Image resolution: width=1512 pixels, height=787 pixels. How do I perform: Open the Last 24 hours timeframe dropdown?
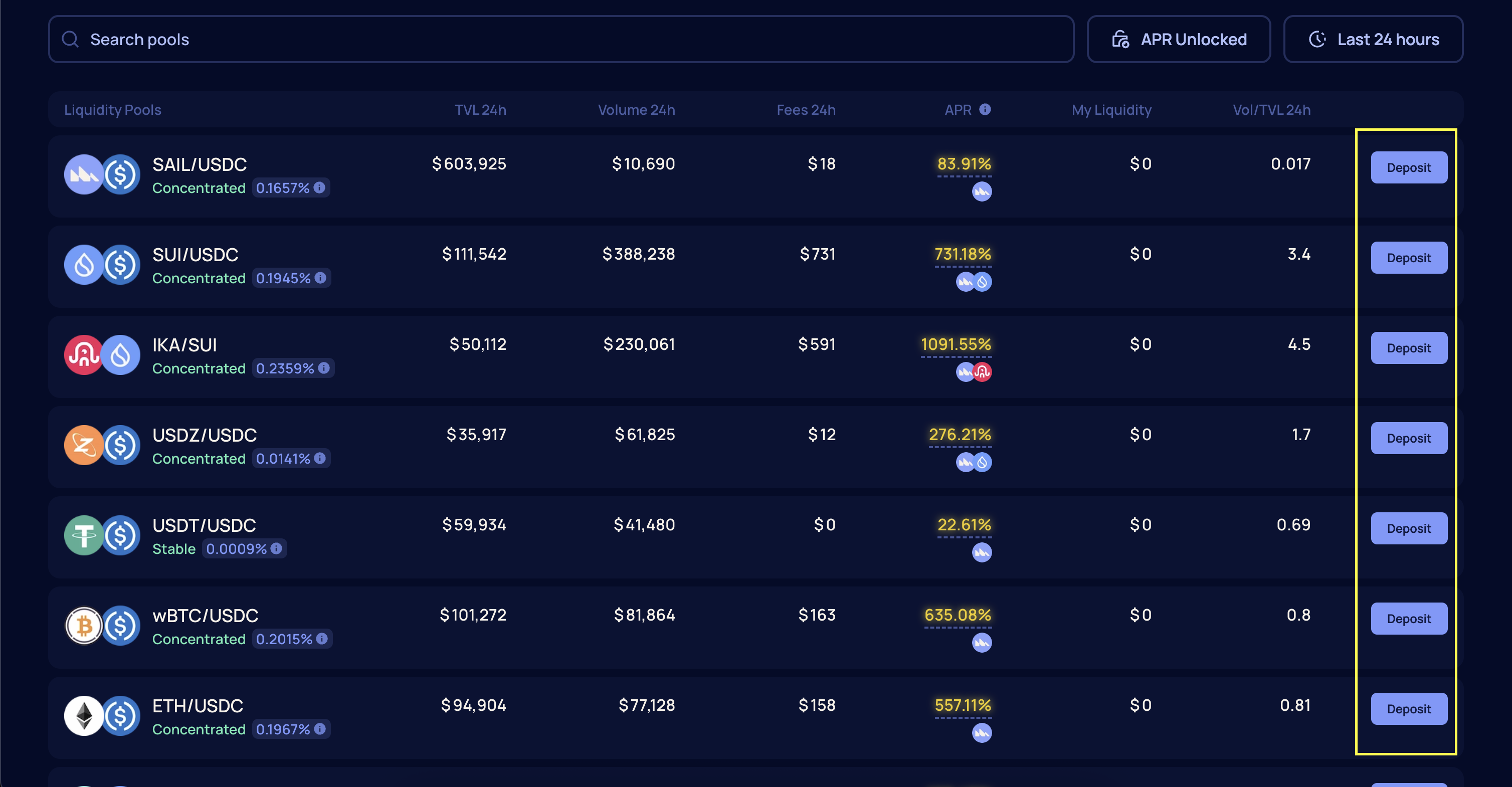point(1373,39)
